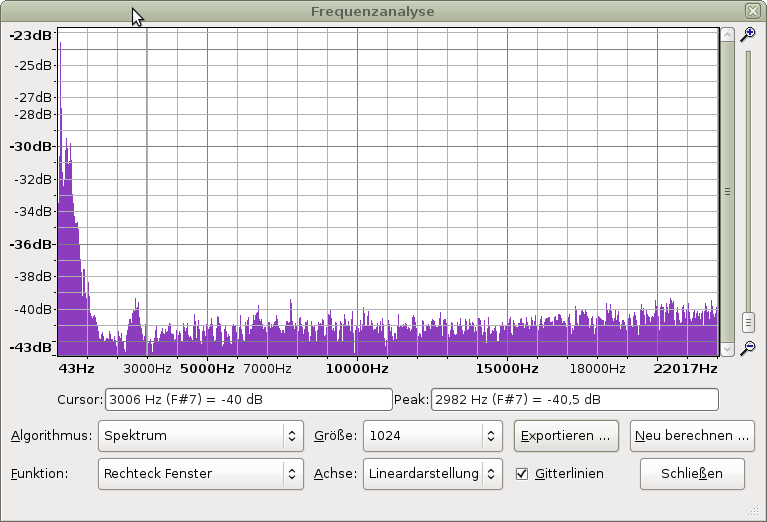767x522 pixels.
Task: Click the Frequenzanalyse title bar text
Action: [x=372, y=12]
